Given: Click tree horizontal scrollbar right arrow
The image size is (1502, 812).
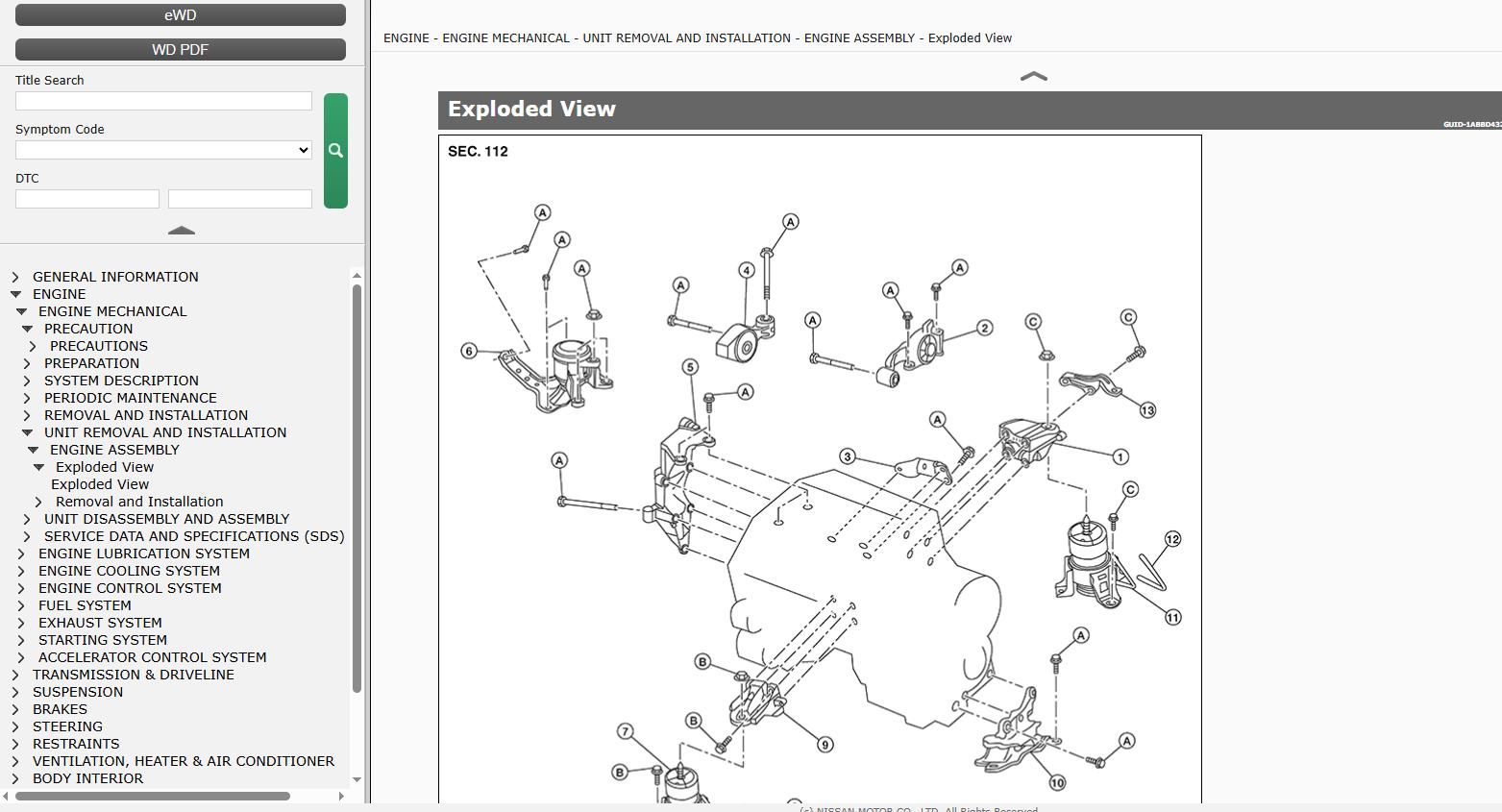Looking at the screenshot, I should click(341, 796).
